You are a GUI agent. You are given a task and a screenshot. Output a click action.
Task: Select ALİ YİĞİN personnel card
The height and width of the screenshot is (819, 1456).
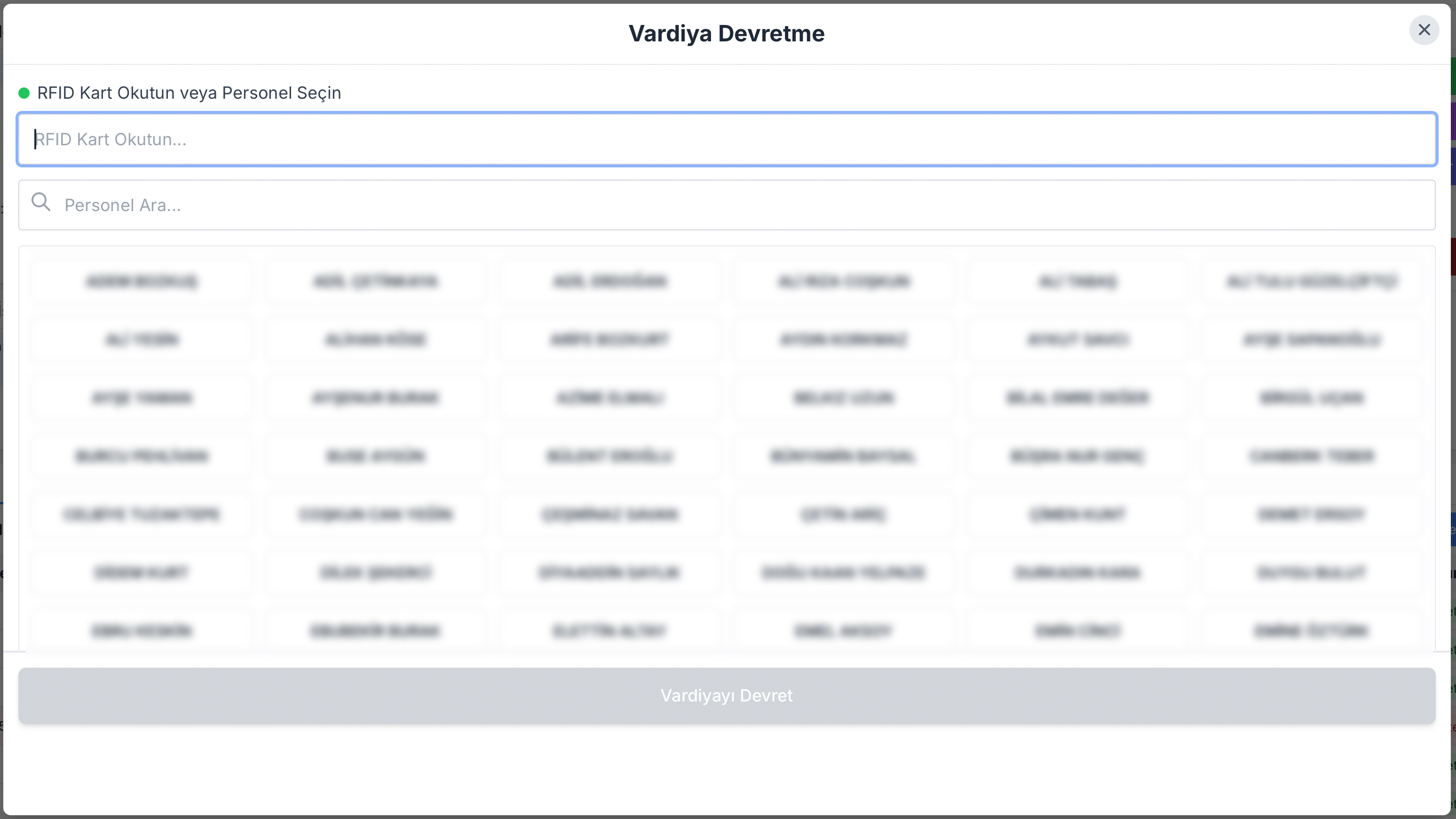click(141, 340)
